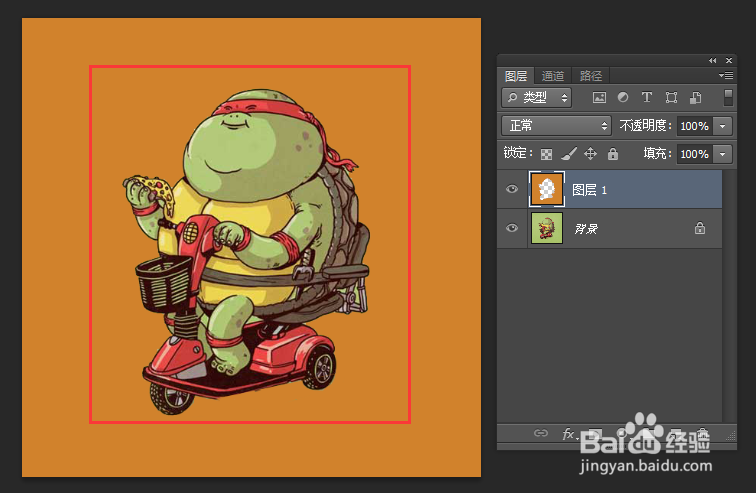Screen dimensions: 756x493
Task: Filter layers by shape layers icon
Action: tap(671, 98)
